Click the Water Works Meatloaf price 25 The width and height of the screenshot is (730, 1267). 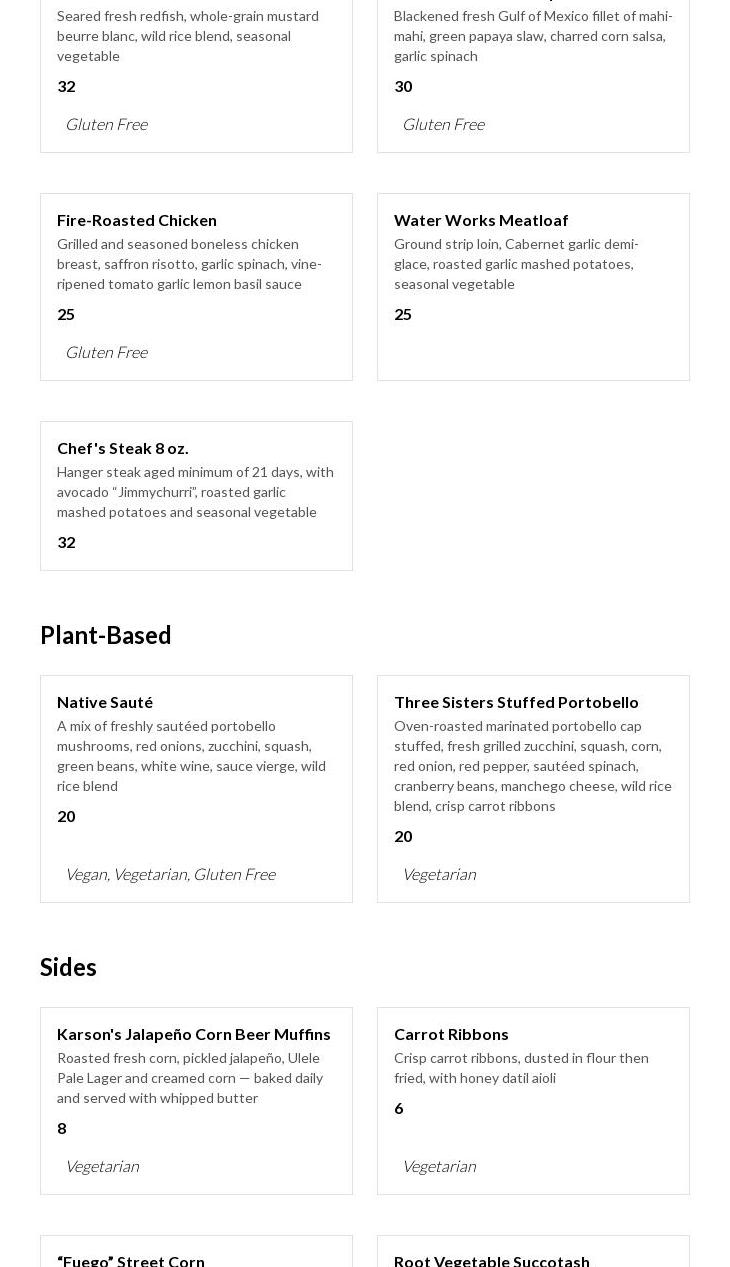tap(403, 314)
